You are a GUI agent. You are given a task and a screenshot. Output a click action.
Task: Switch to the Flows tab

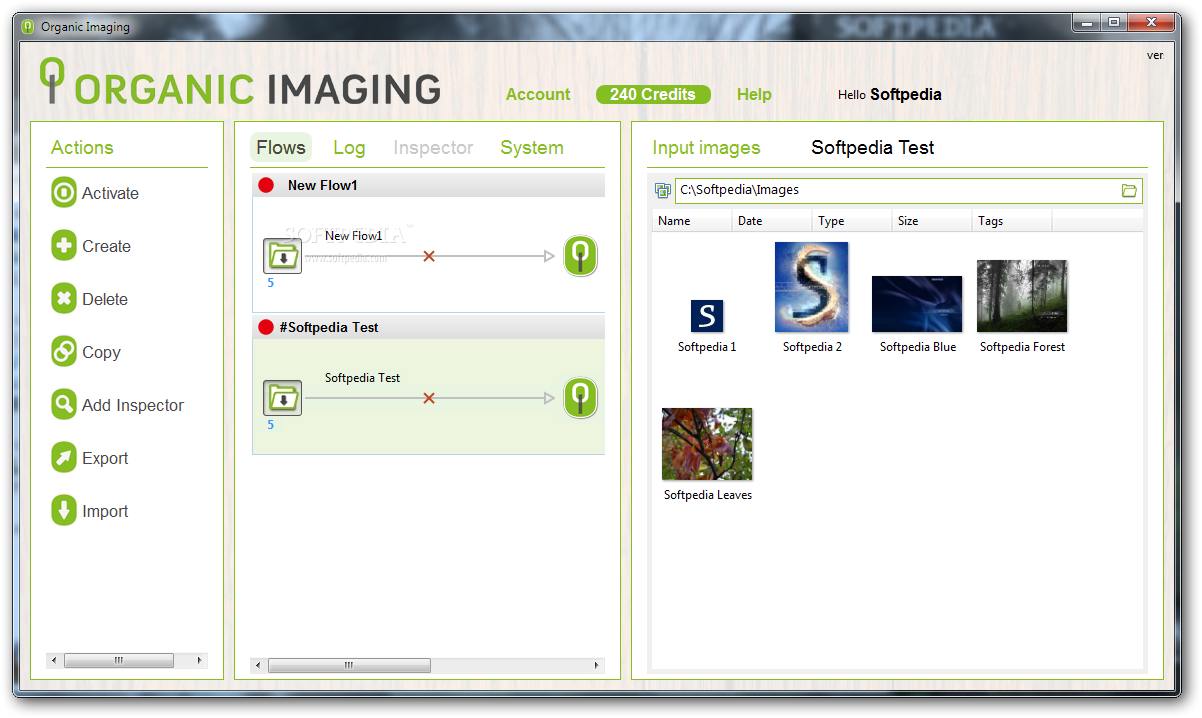pyautogui.click(x=281, y=148)
